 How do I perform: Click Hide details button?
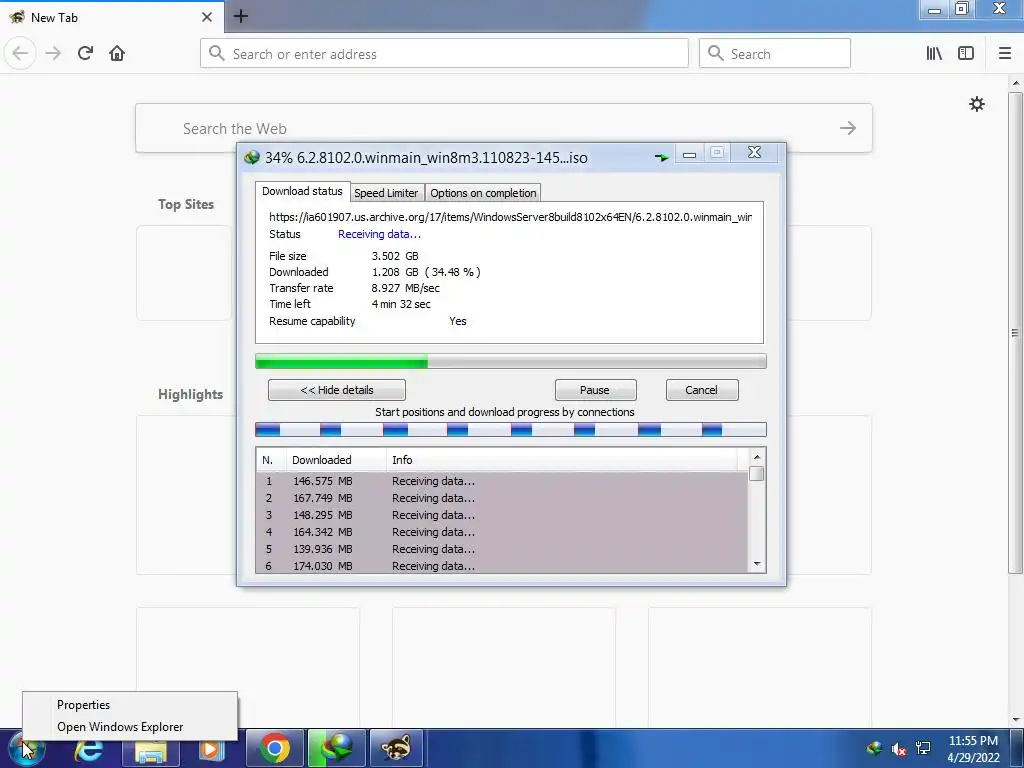[336, 390]
